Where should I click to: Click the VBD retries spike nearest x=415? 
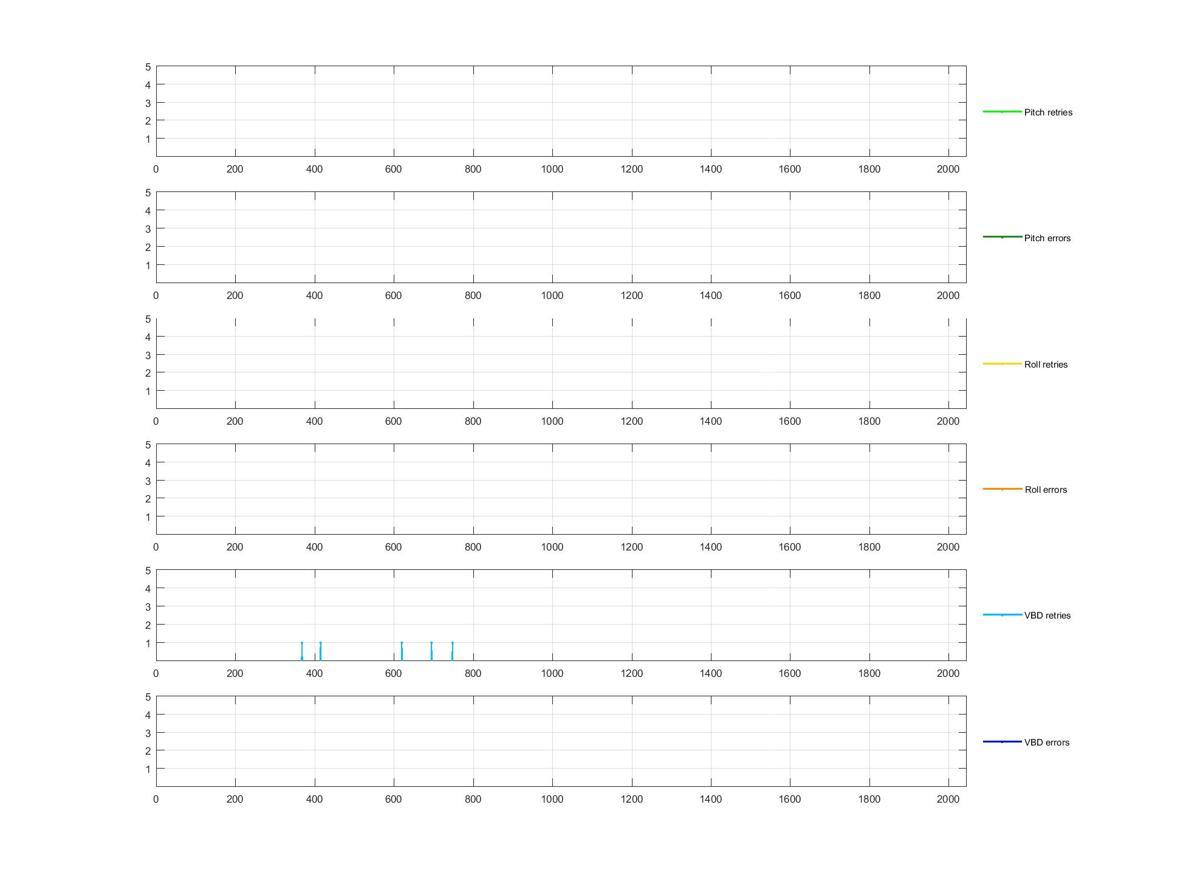(320, 651)
